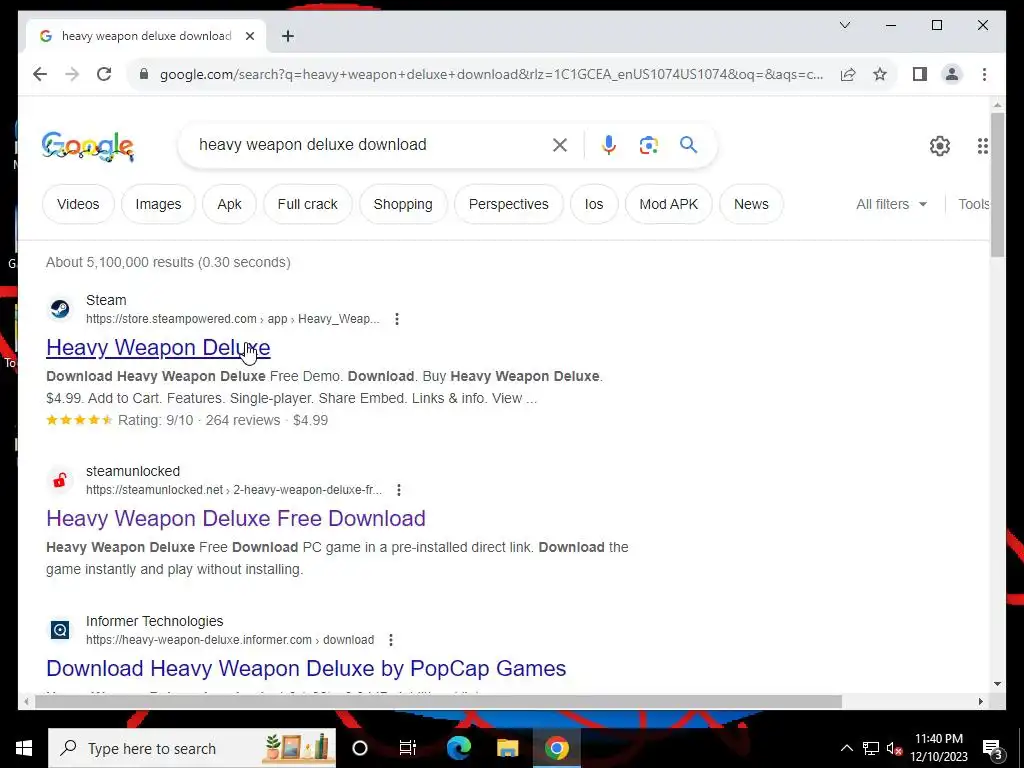The height and width of the screenshot is (768, 1024).
Task: Open Chrome three-dot menu
Action: click(984, 74)
